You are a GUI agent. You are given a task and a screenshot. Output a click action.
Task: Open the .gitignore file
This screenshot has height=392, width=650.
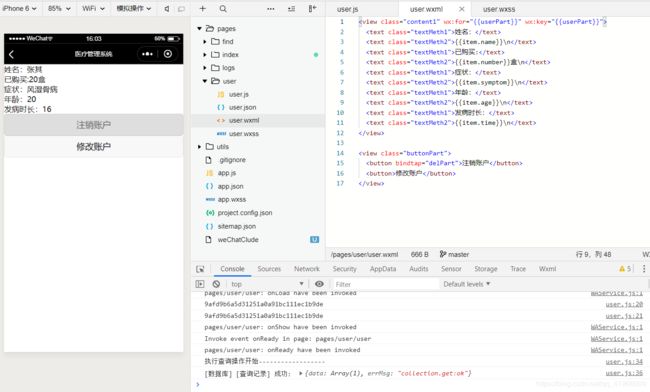click(232, 160)
